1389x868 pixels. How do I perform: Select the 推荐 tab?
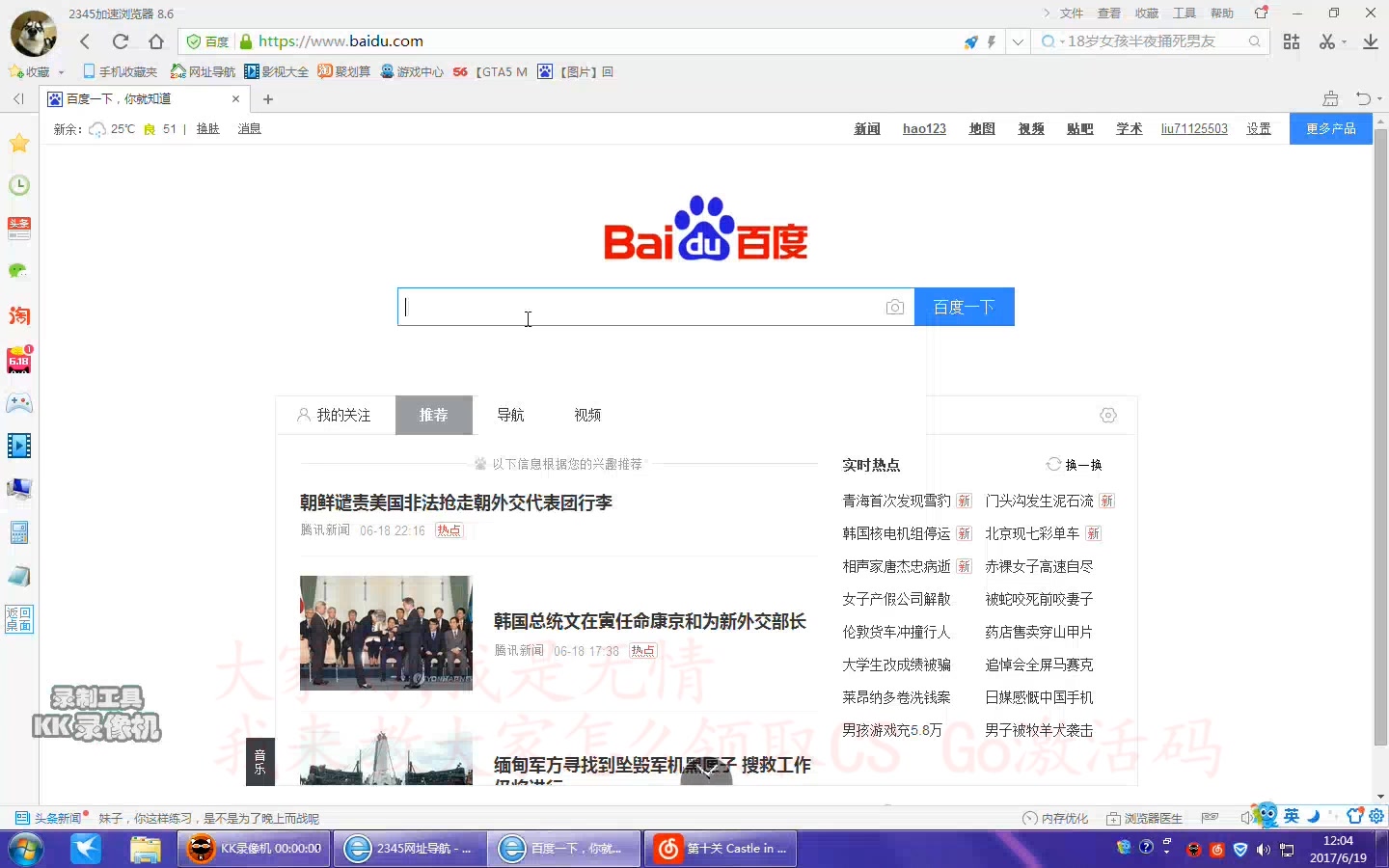click(x=434, y=415)
